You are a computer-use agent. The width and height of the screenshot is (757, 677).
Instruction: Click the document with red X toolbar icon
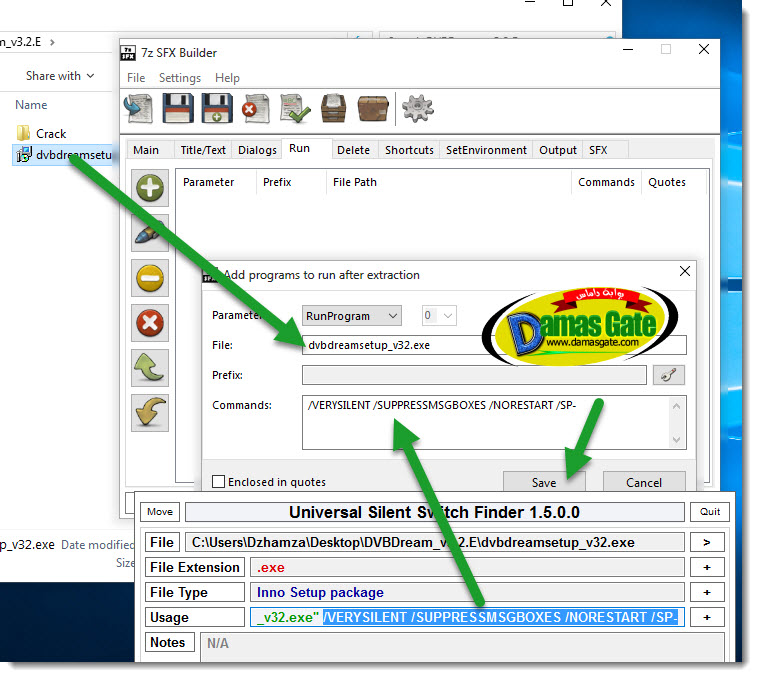256,109
